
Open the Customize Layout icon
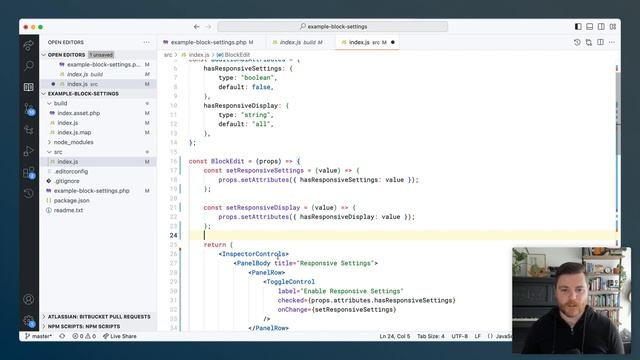pyautogui.click(x=613, y=27)
